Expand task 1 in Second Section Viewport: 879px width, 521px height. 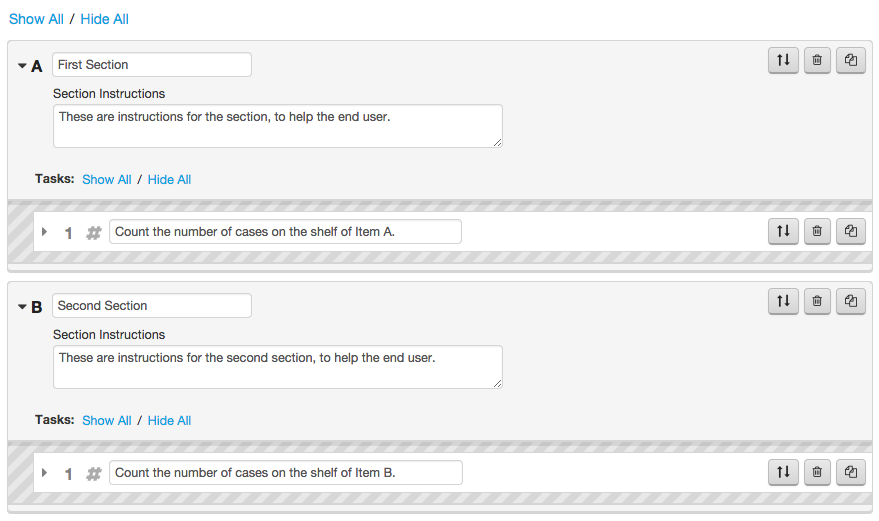pyautogui.click(x=44, y=473)
